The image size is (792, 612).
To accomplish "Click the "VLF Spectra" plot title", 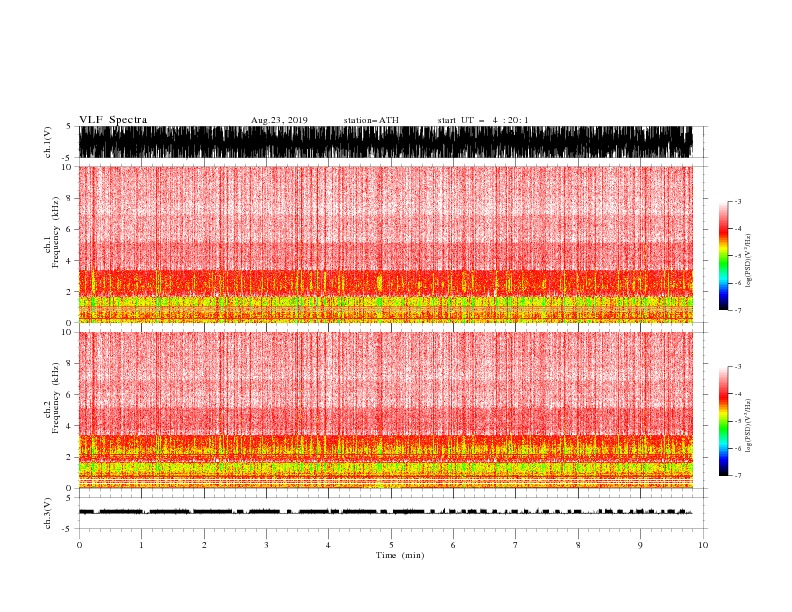I will (x=113, y=120).
